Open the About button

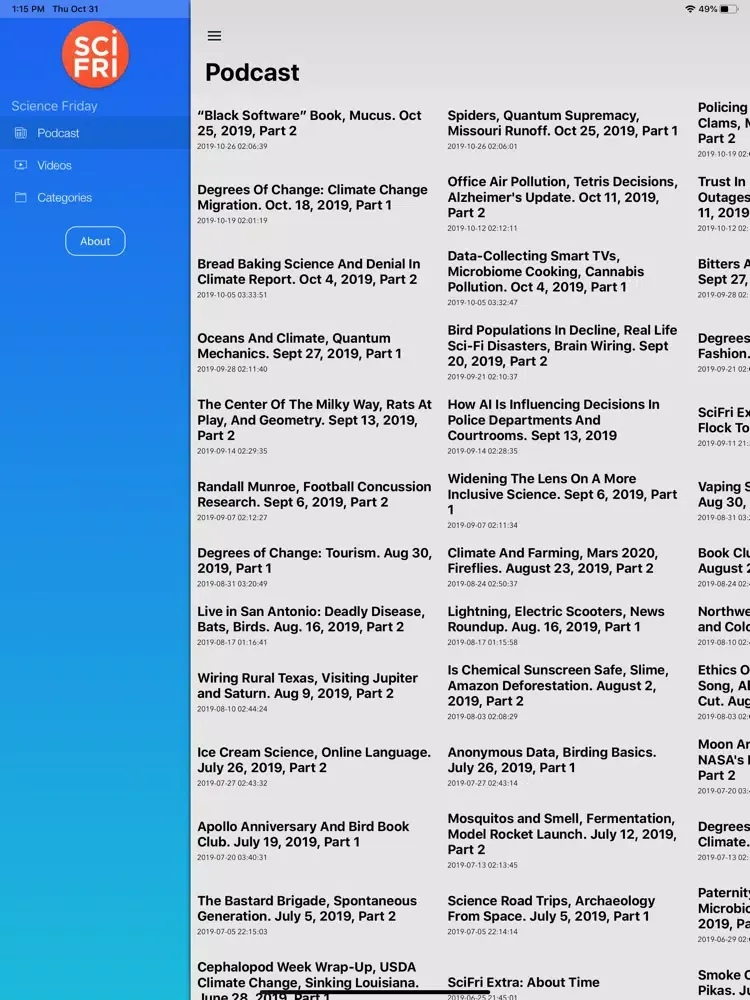coord(95,241)
